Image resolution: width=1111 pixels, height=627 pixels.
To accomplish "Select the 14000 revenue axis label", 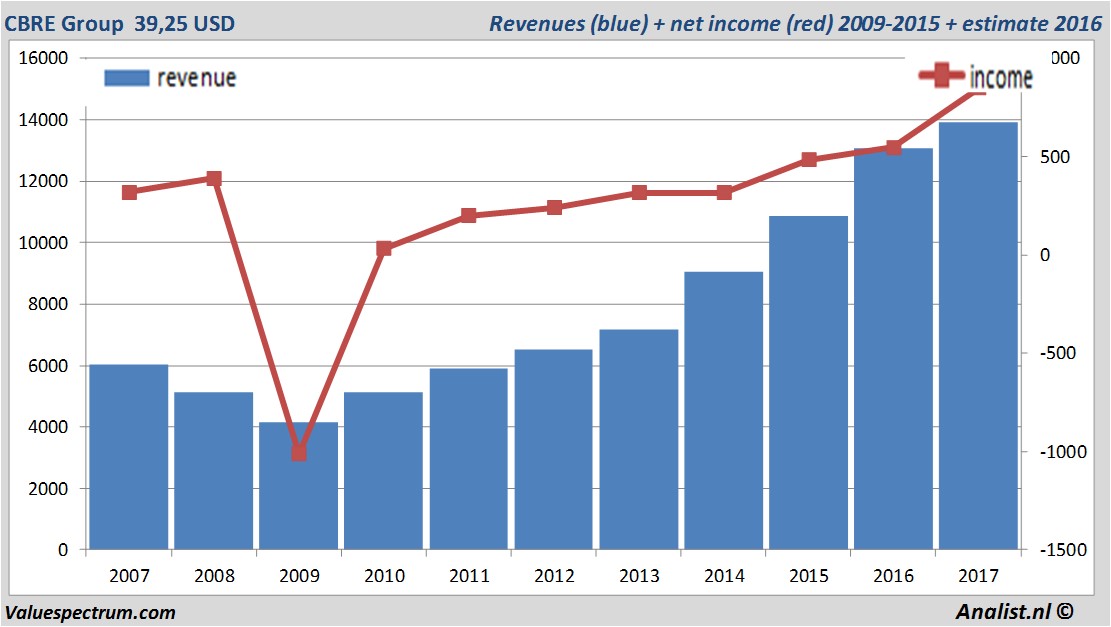I will [x=43, y=120].
